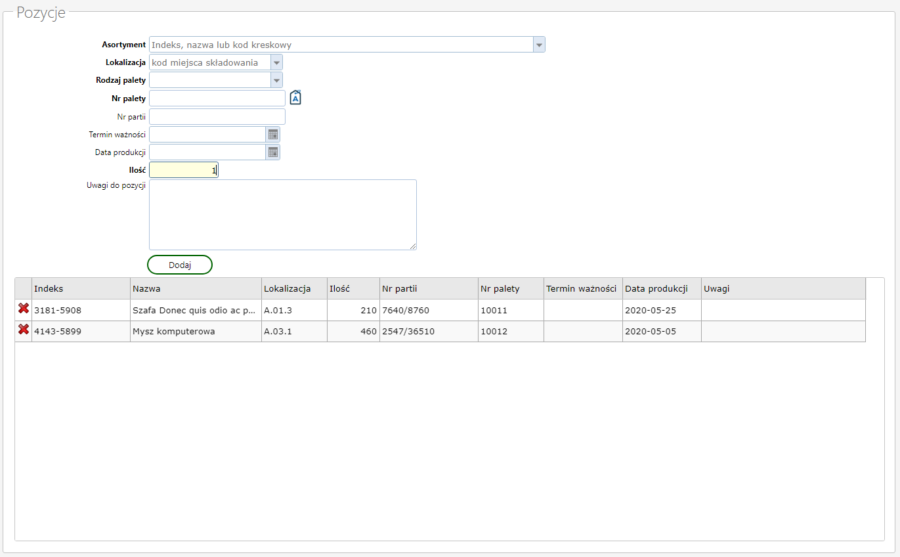The height and width of the screenshot is (557, 900).
Task: Click the Uwagi do pozycji text area
Action: (x=283, y=215)
